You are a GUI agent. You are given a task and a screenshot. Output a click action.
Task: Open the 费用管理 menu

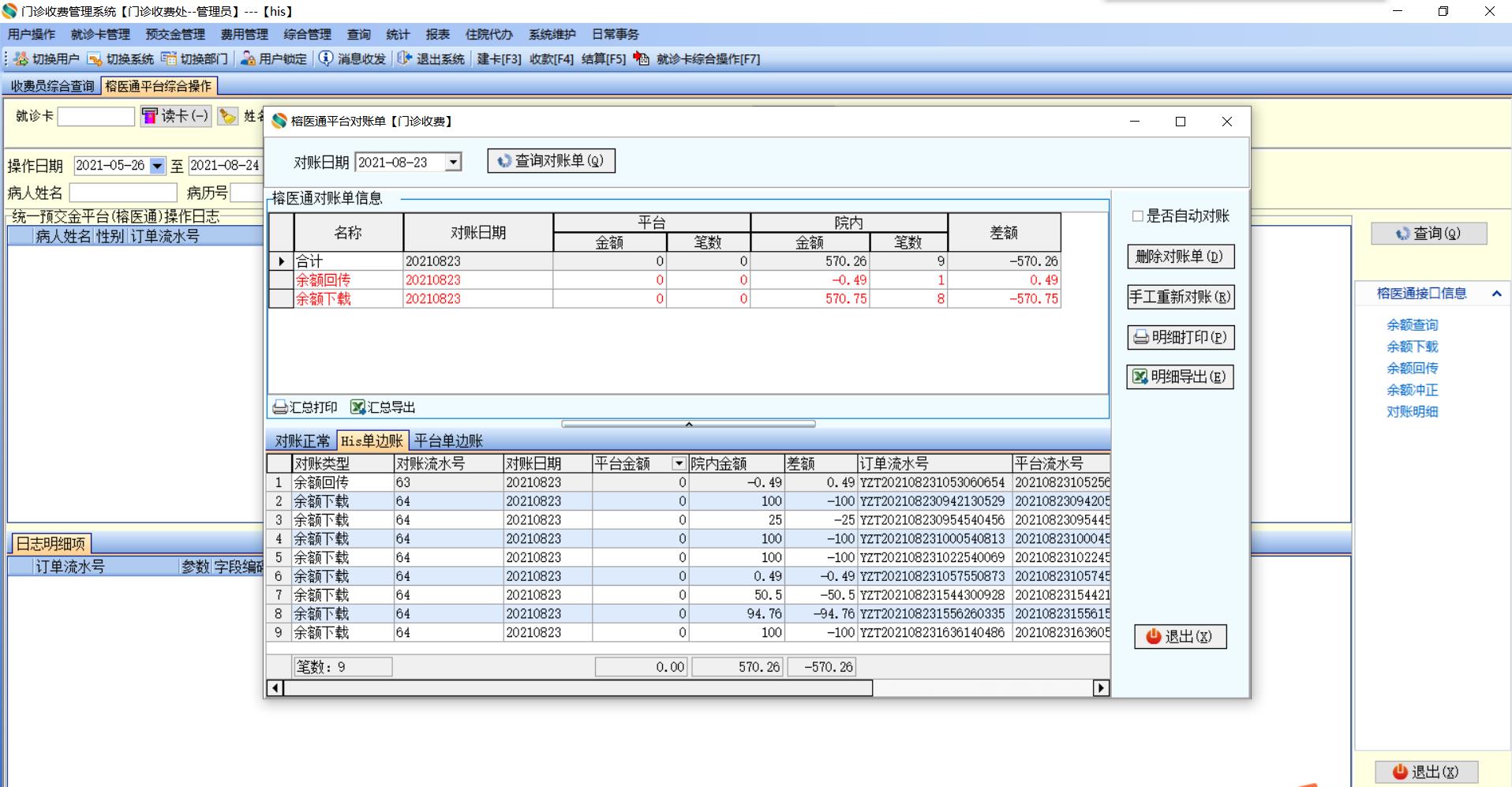(x=244, y=35)
